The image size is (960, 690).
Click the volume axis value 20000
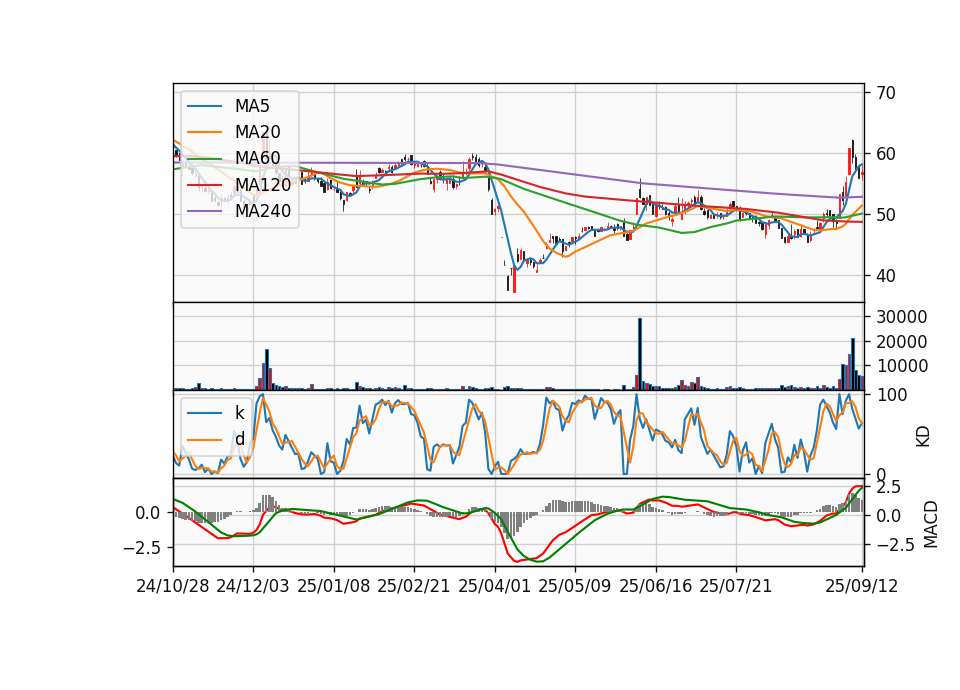[902, 342]
